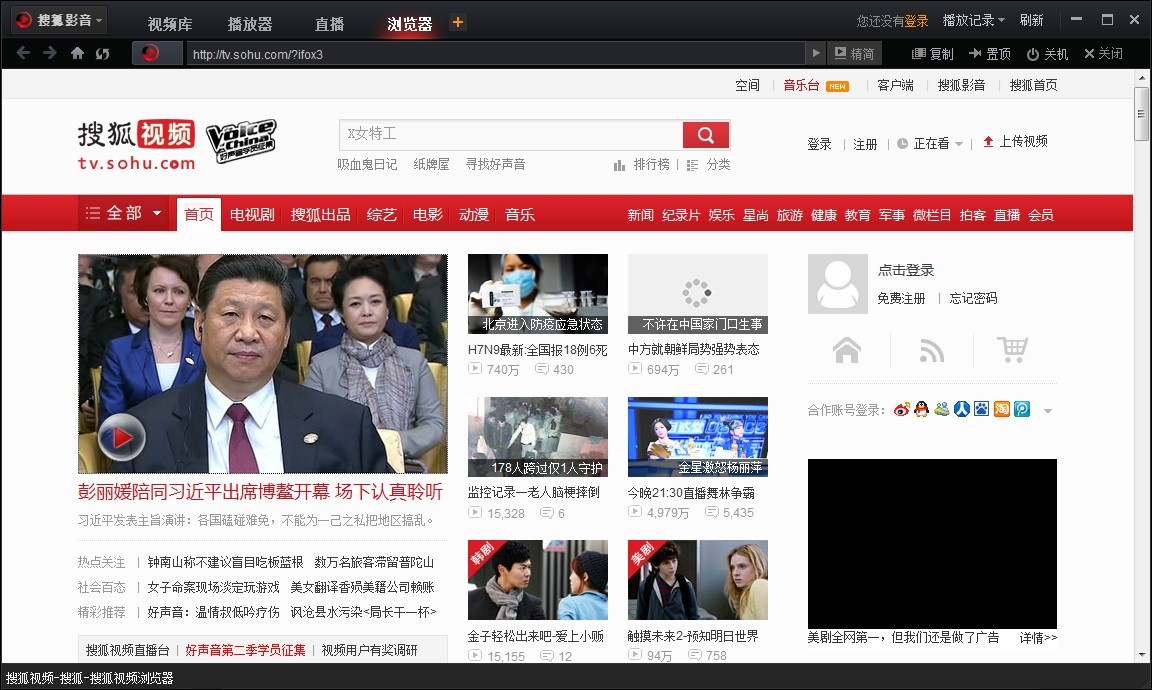The width and height of the screenshot is (1152, 690).
Task: Open 详情>> under the black ad box
Action: click(x=1038, y=638)
